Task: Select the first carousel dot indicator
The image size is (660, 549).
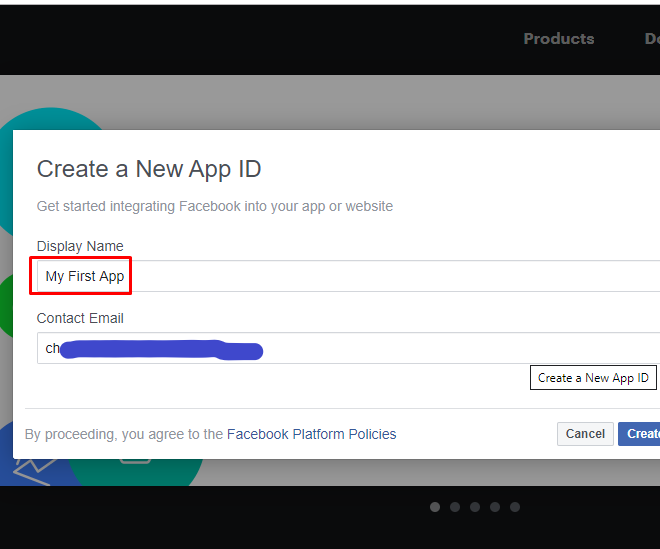Action: (435, 507)
